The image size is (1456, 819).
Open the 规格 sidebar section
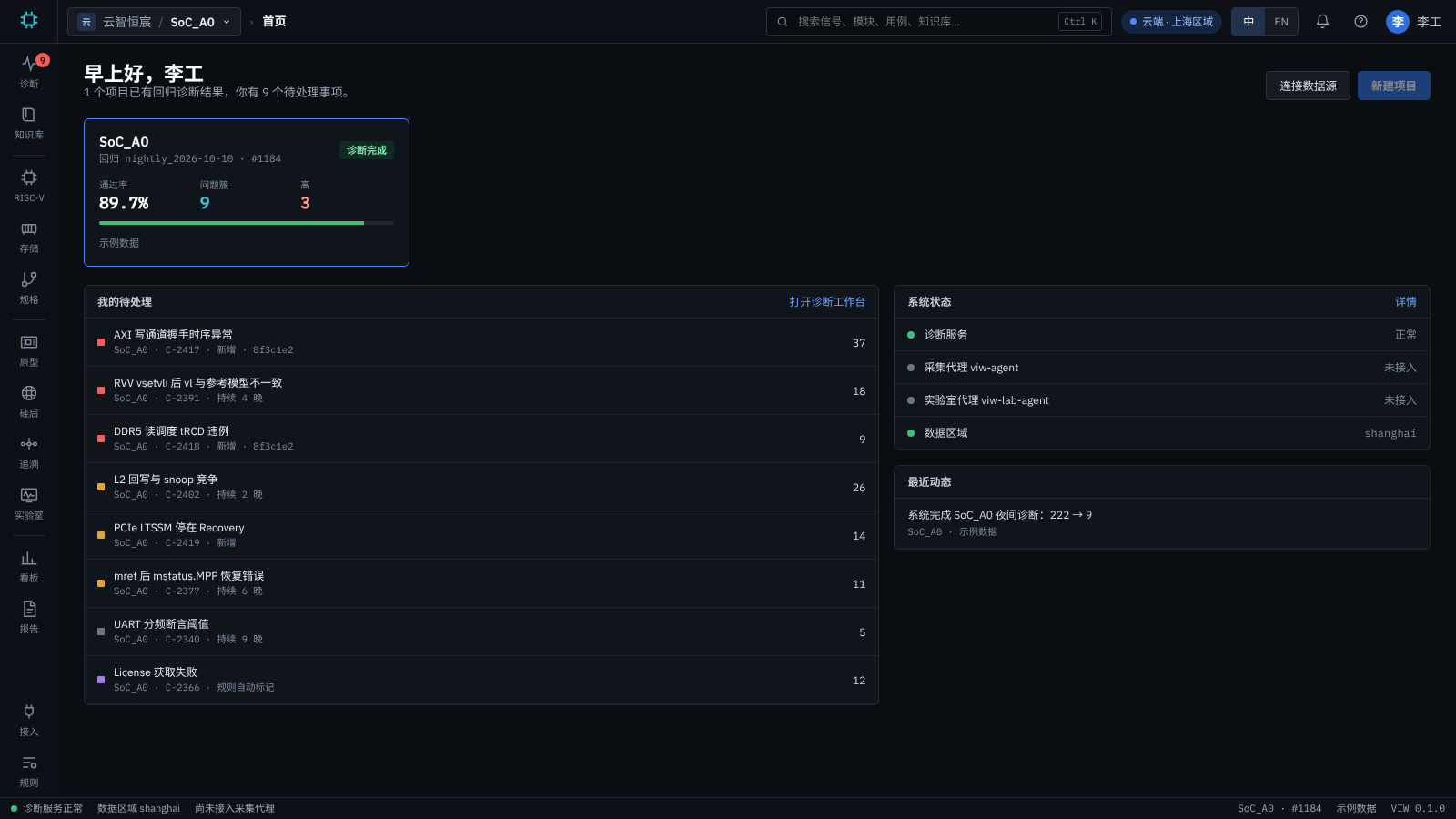coord(29,288)
